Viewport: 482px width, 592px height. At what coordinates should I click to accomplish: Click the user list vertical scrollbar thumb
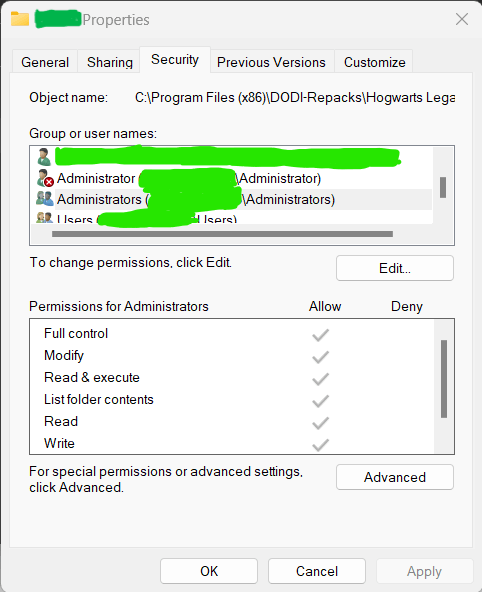[443, 187]
